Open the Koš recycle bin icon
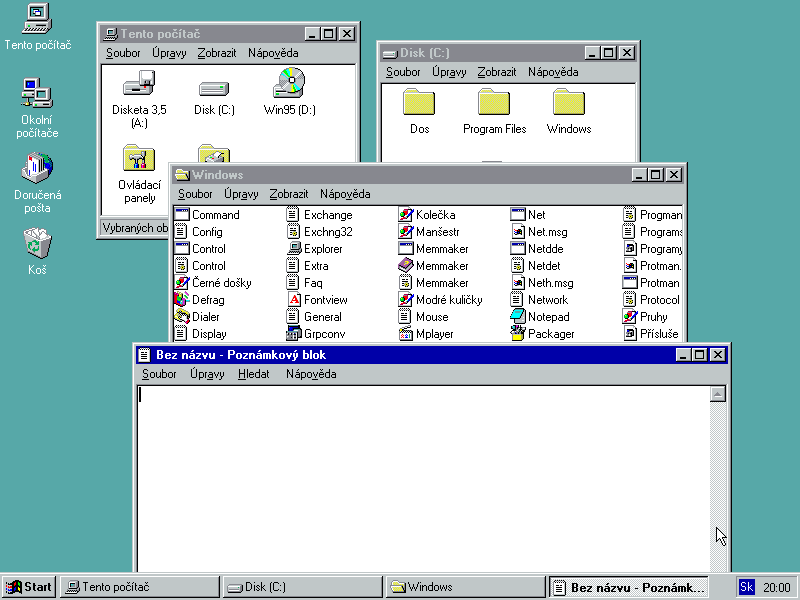800x600 pixels. tap(38, 244)
